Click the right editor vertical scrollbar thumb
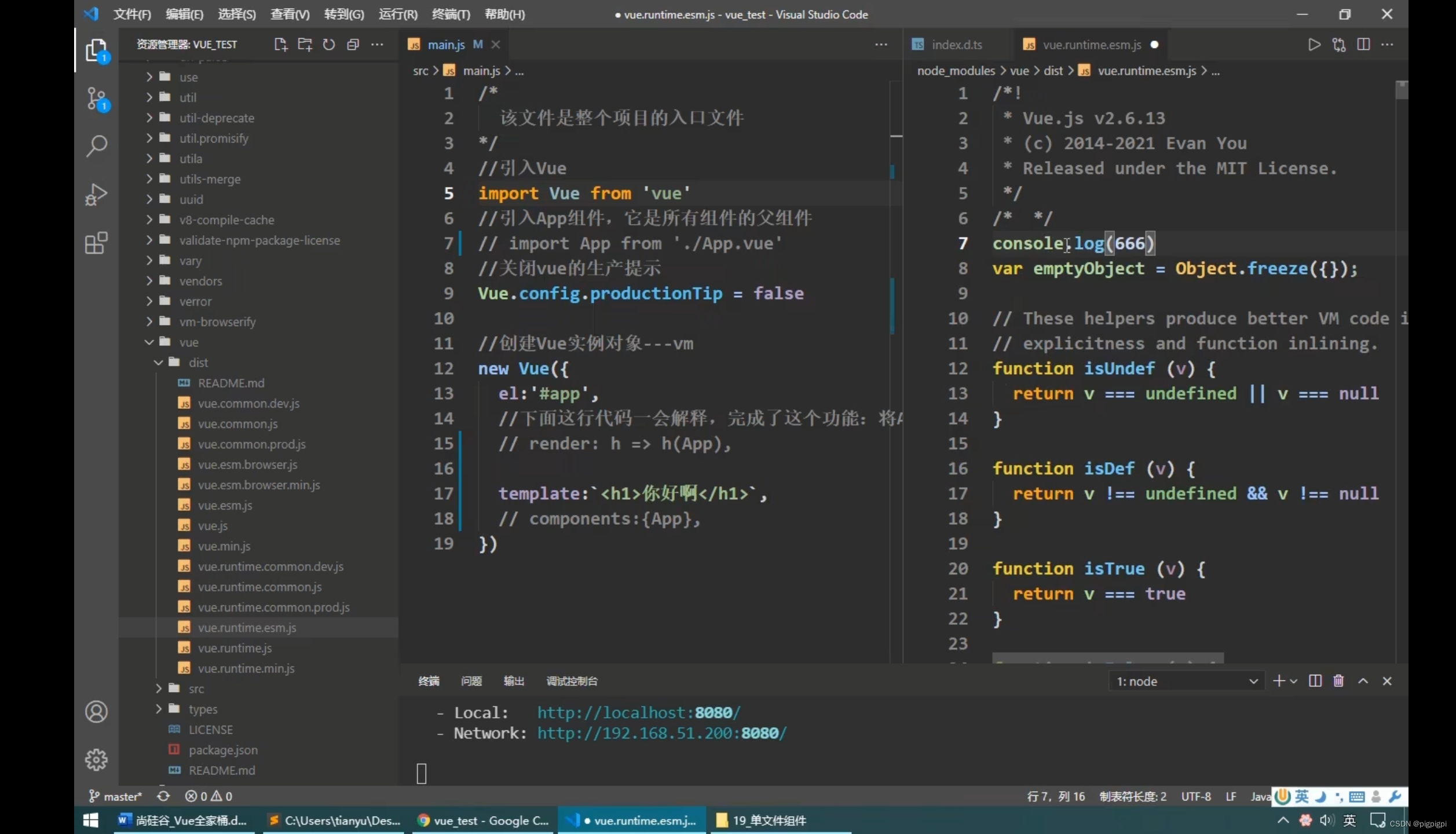 pyautogui.click(x=1402, y=90)
